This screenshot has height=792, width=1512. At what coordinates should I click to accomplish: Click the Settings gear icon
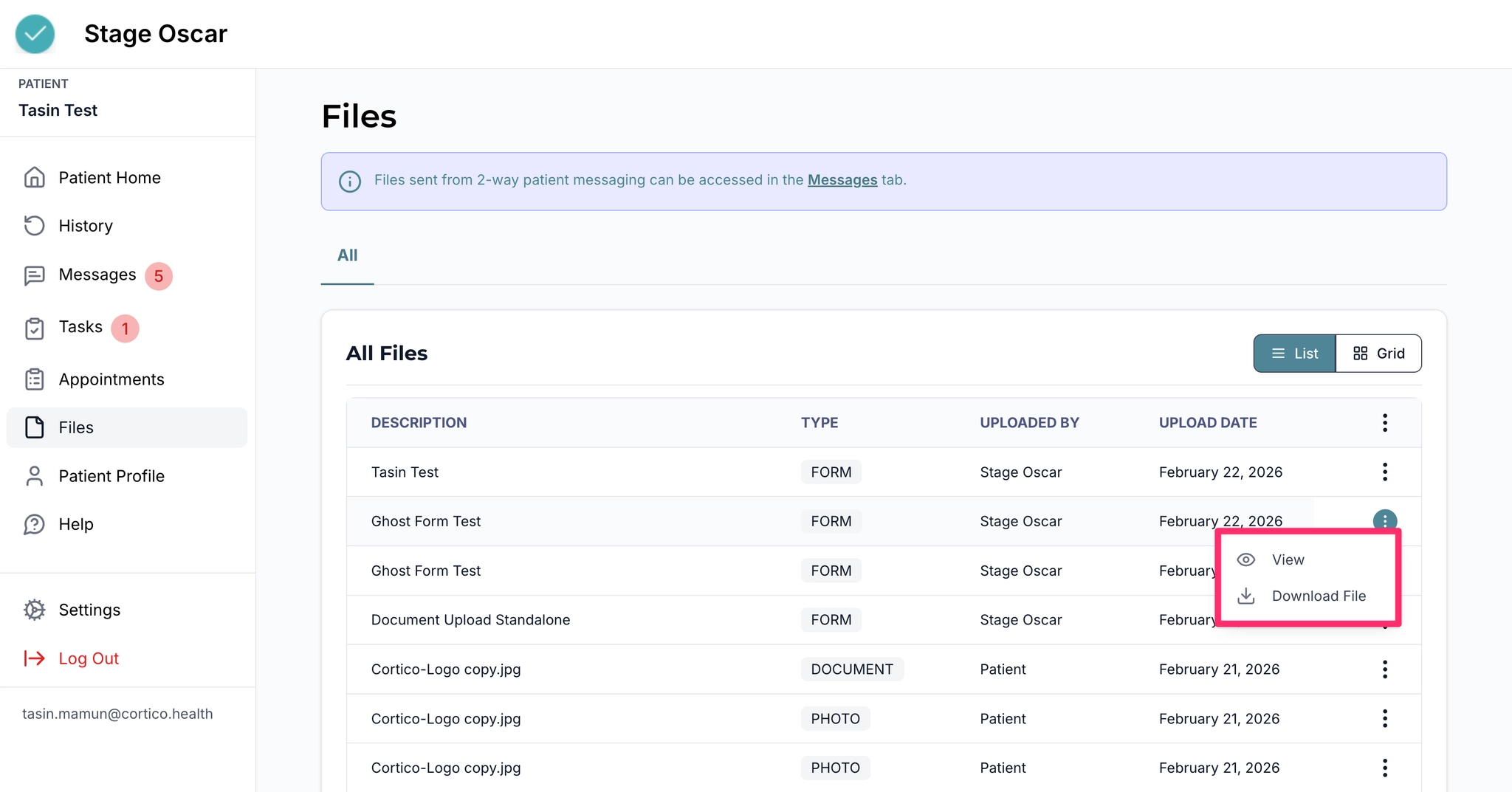[34, 610]
